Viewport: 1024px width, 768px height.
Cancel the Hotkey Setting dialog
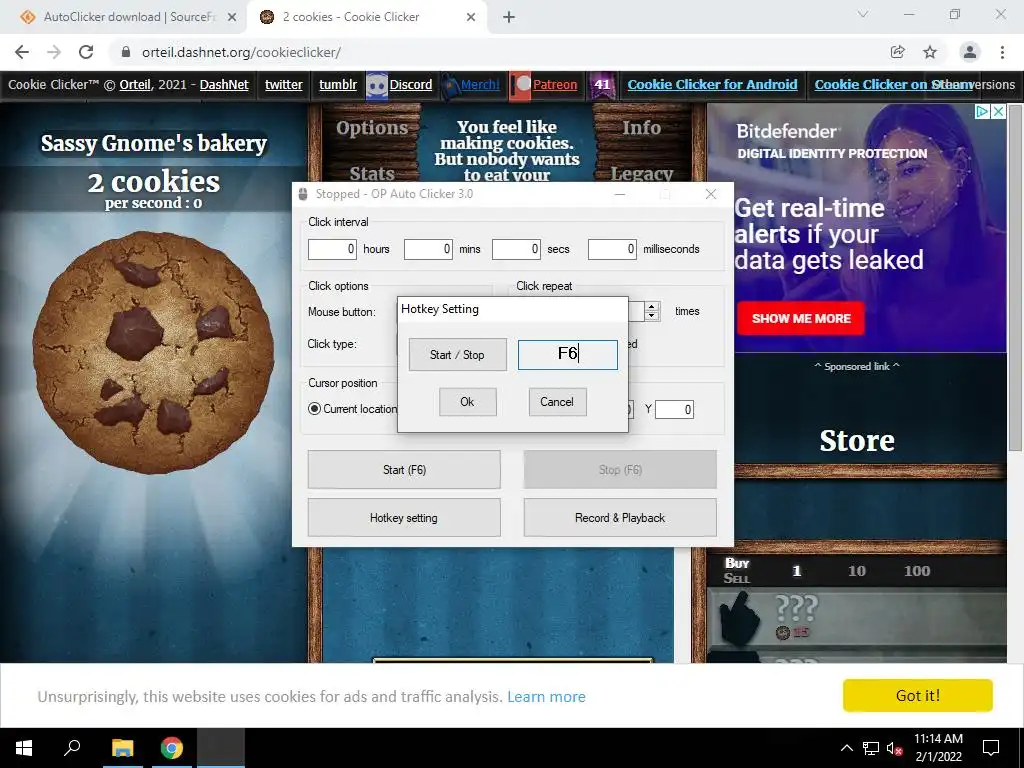(557, 402)
